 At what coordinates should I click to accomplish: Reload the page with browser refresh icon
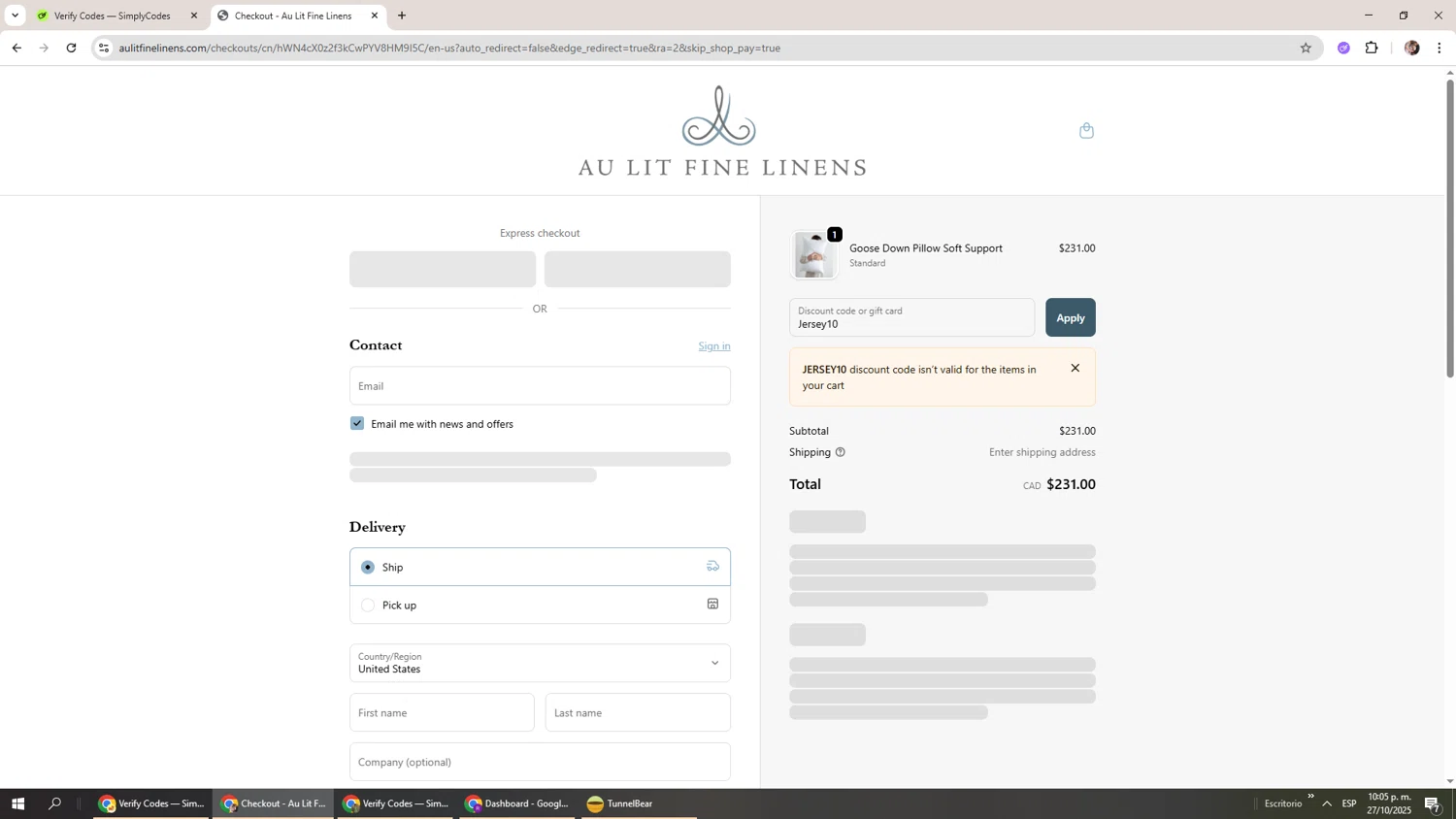71,48
